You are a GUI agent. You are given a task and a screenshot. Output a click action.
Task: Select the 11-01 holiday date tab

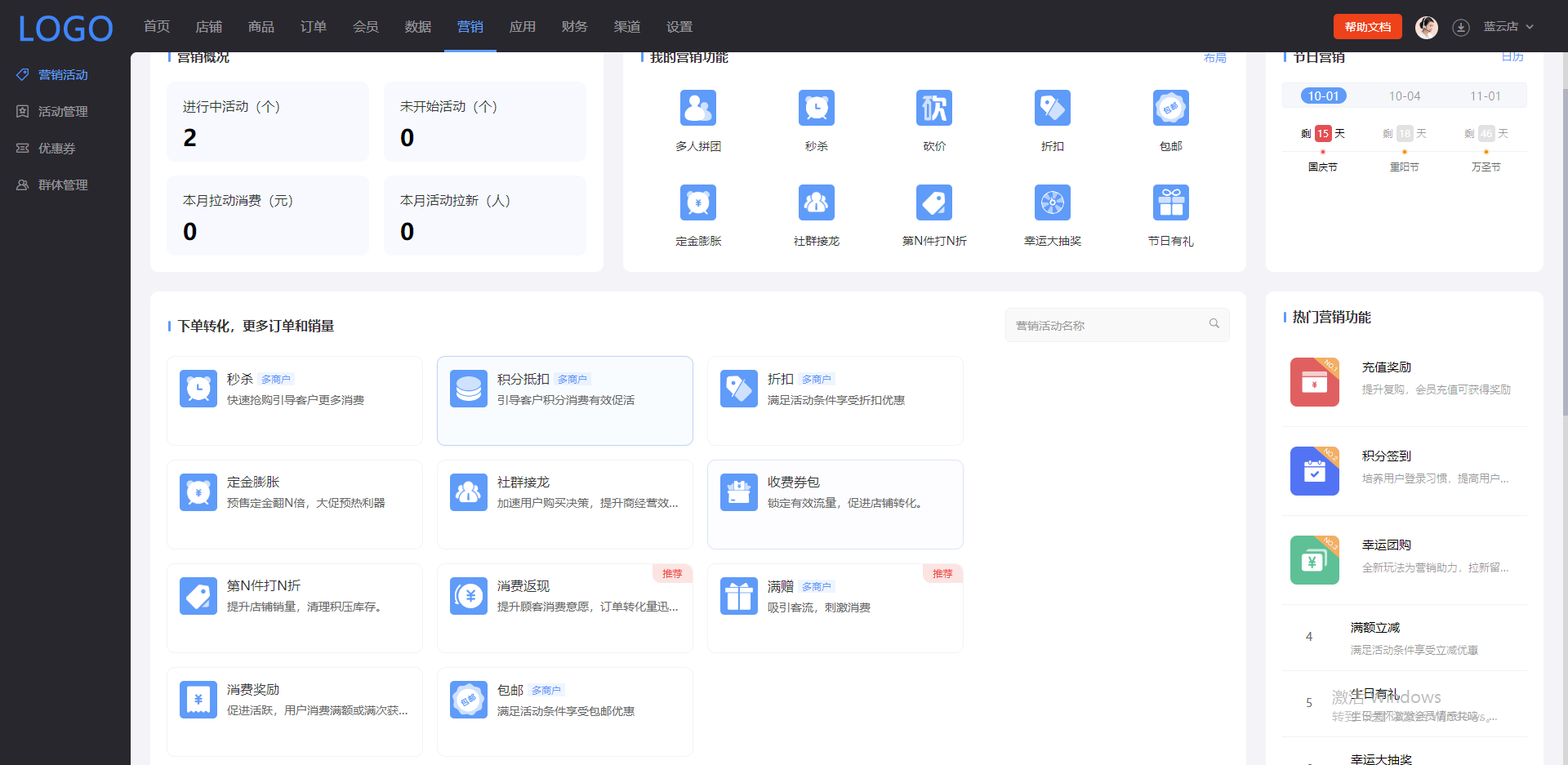tap(1486, 96)
